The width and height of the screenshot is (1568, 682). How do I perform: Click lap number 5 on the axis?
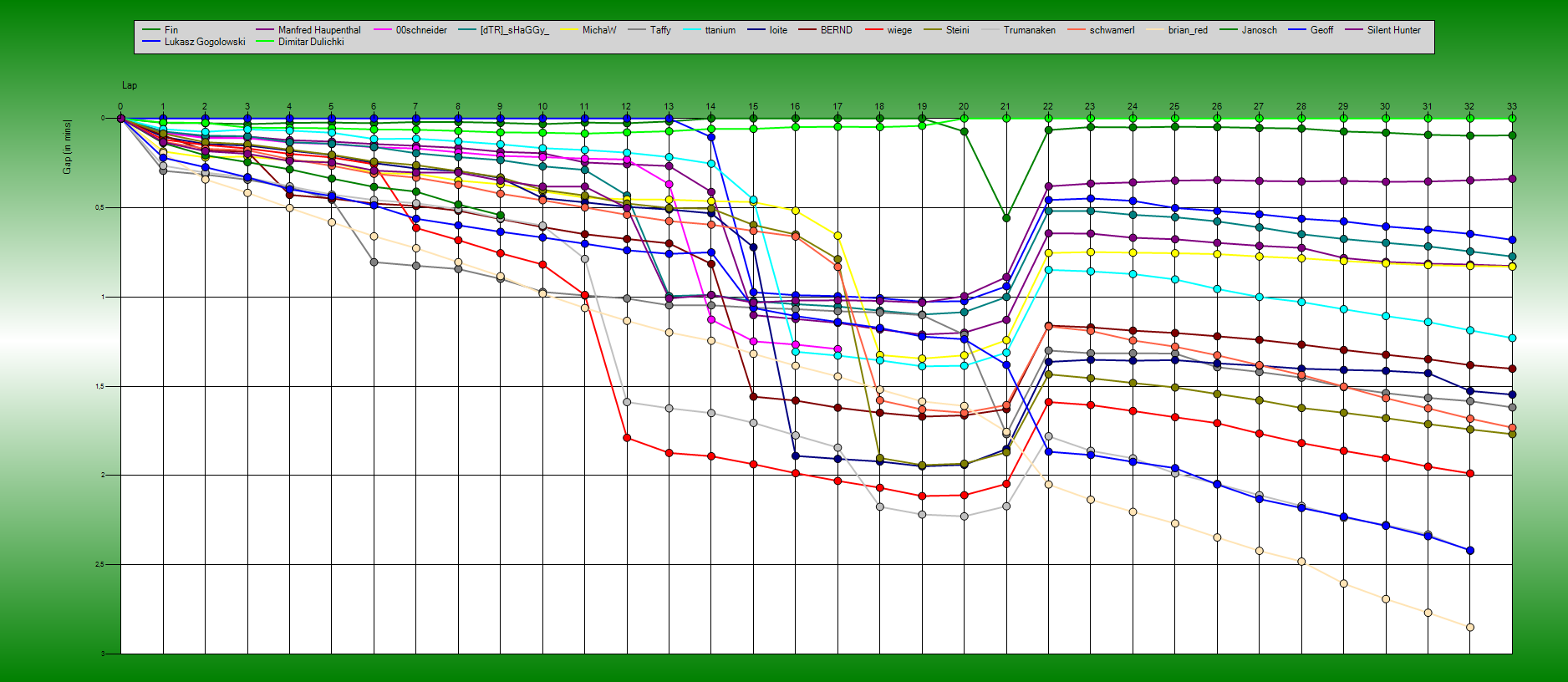[x=331, y=107]
